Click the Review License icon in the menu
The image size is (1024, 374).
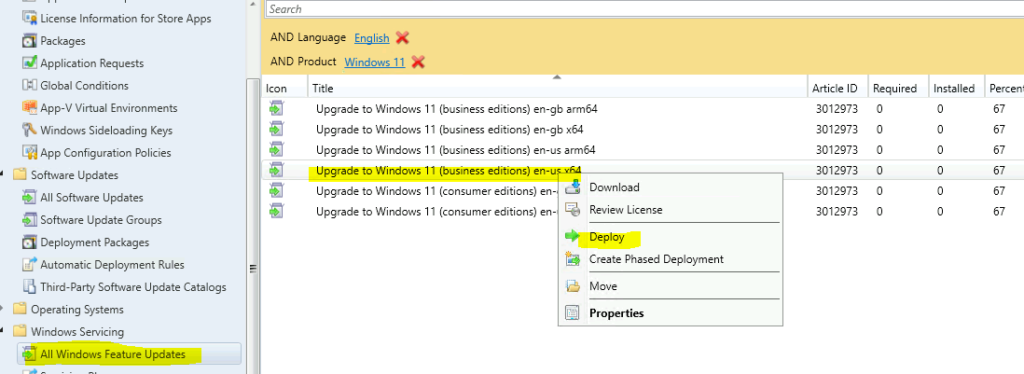[x=573, y=210]
